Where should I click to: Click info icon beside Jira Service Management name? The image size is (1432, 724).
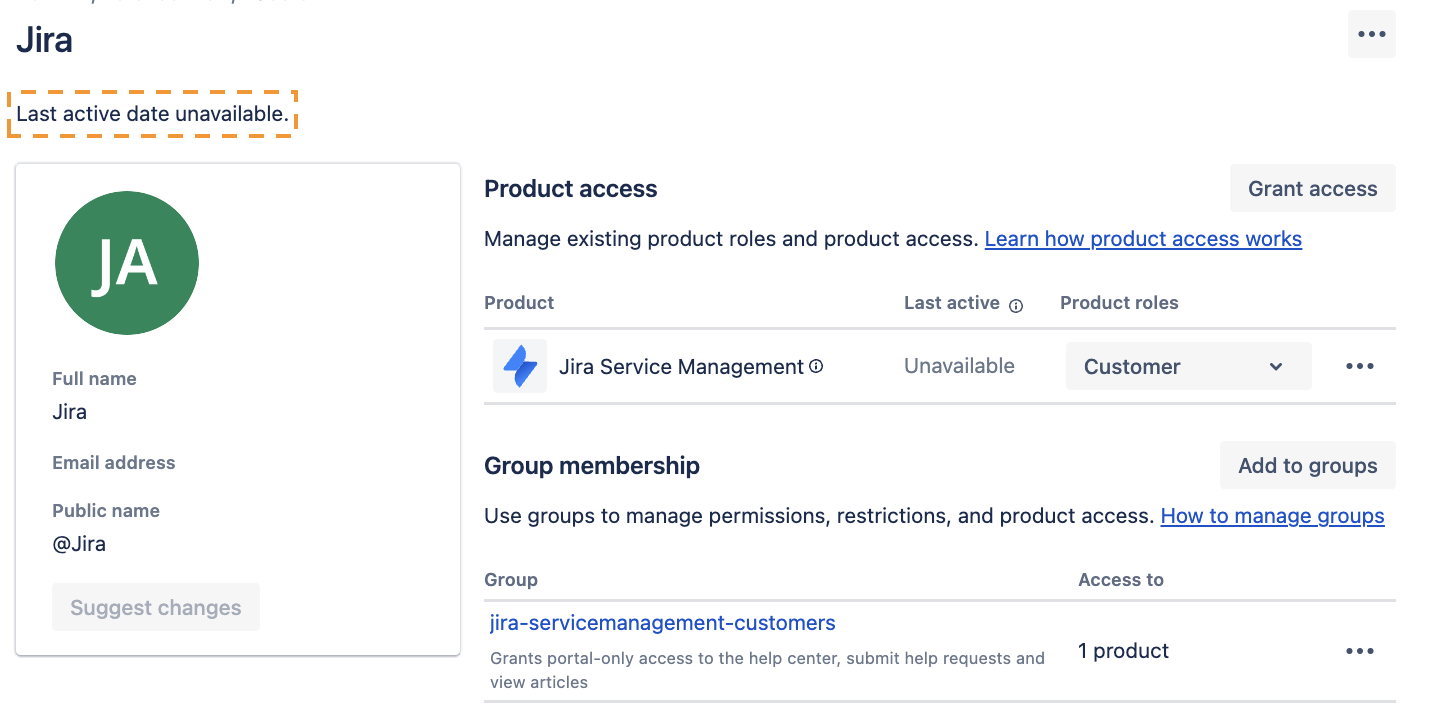(816, 367)
